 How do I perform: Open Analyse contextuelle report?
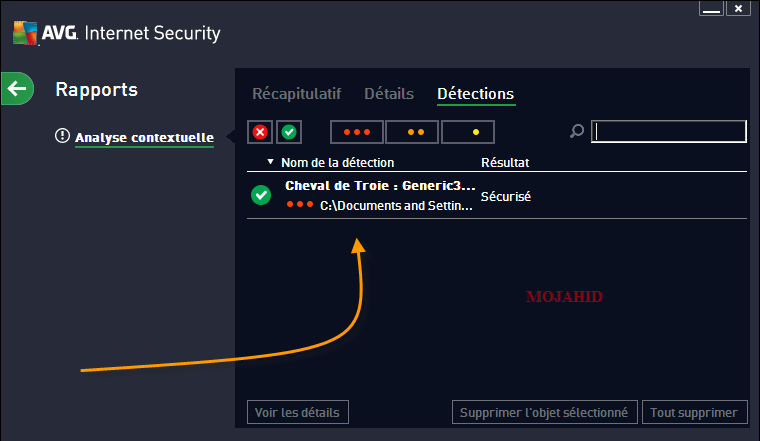click(144, 138)
